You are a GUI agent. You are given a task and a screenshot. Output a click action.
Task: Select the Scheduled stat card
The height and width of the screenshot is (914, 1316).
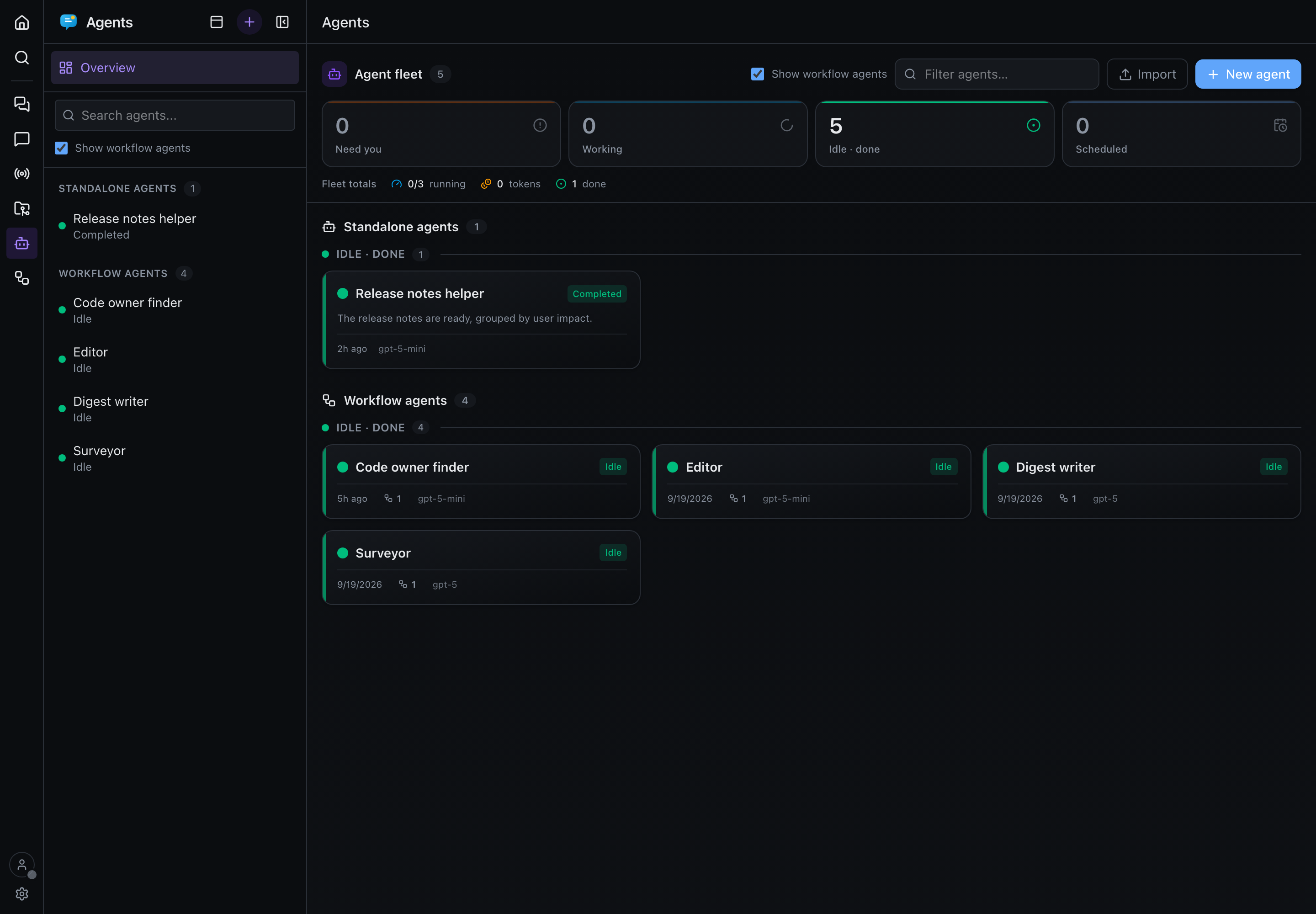point(1181,134)
